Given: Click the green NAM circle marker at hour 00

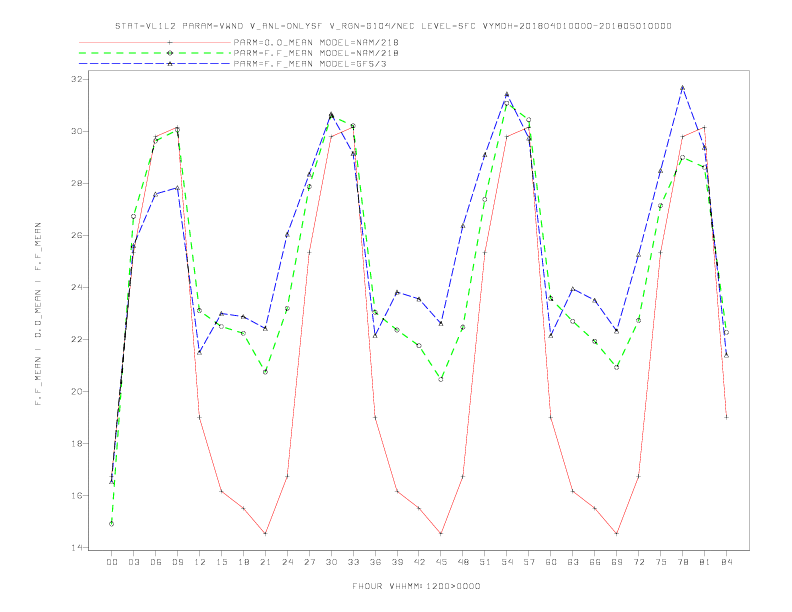Looking at the screenshot, I should pos(112,524).
